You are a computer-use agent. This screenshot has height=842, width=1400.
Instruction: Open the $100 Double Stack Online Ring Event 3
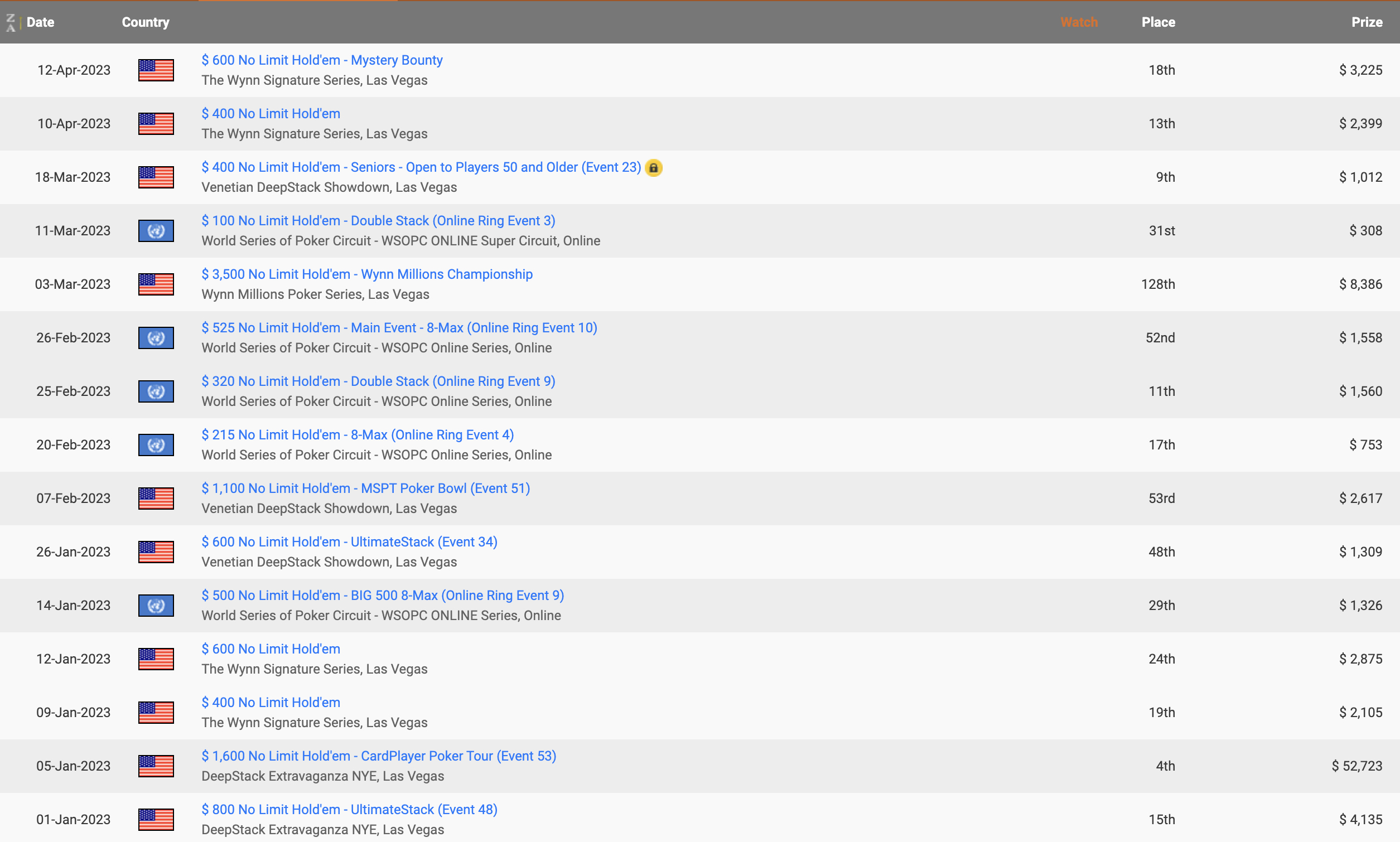[379, 221]
